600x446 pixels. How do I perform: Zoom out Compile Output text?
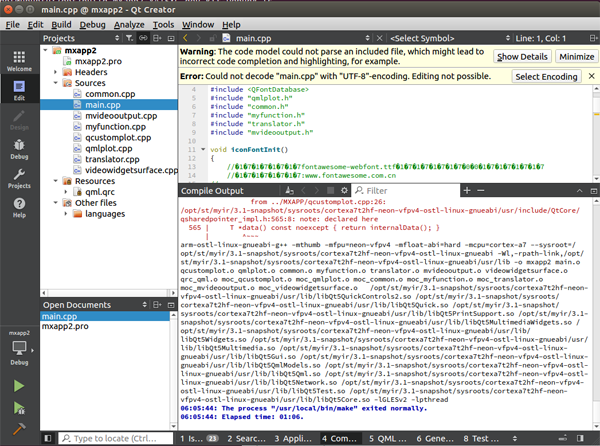point(481,190)
